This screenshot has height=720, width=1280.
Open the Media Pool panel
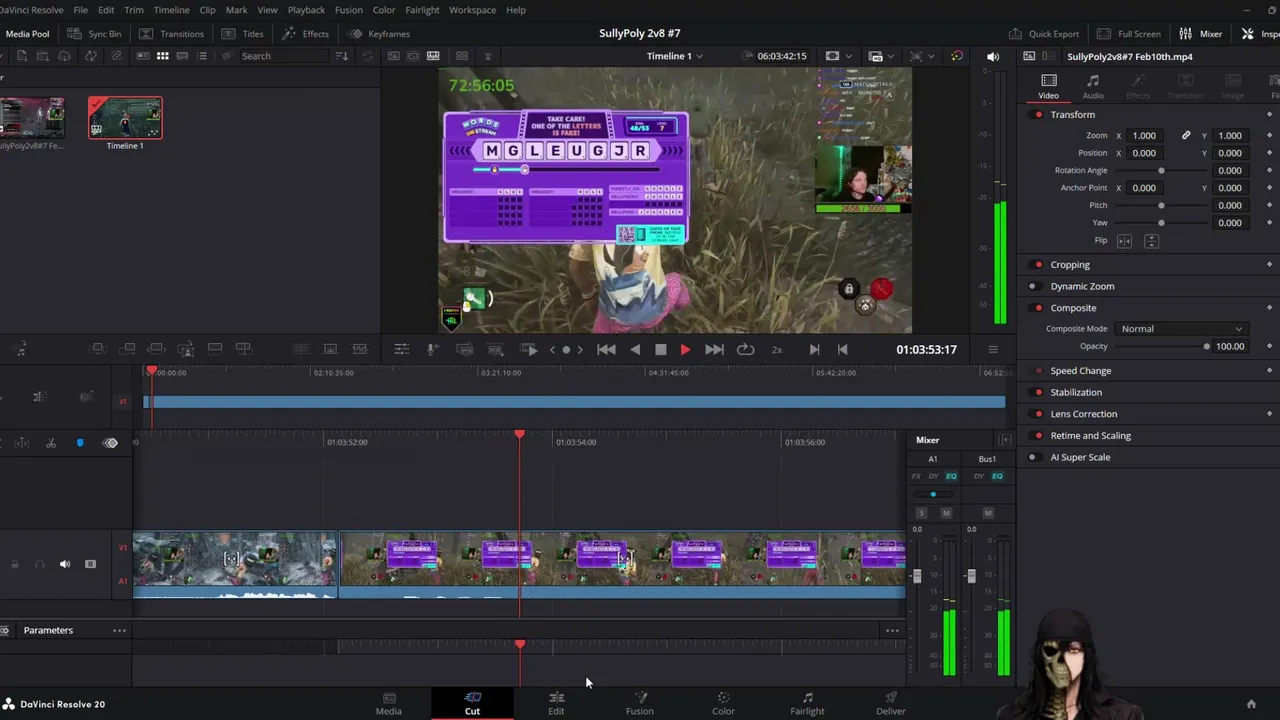[27, 34]
